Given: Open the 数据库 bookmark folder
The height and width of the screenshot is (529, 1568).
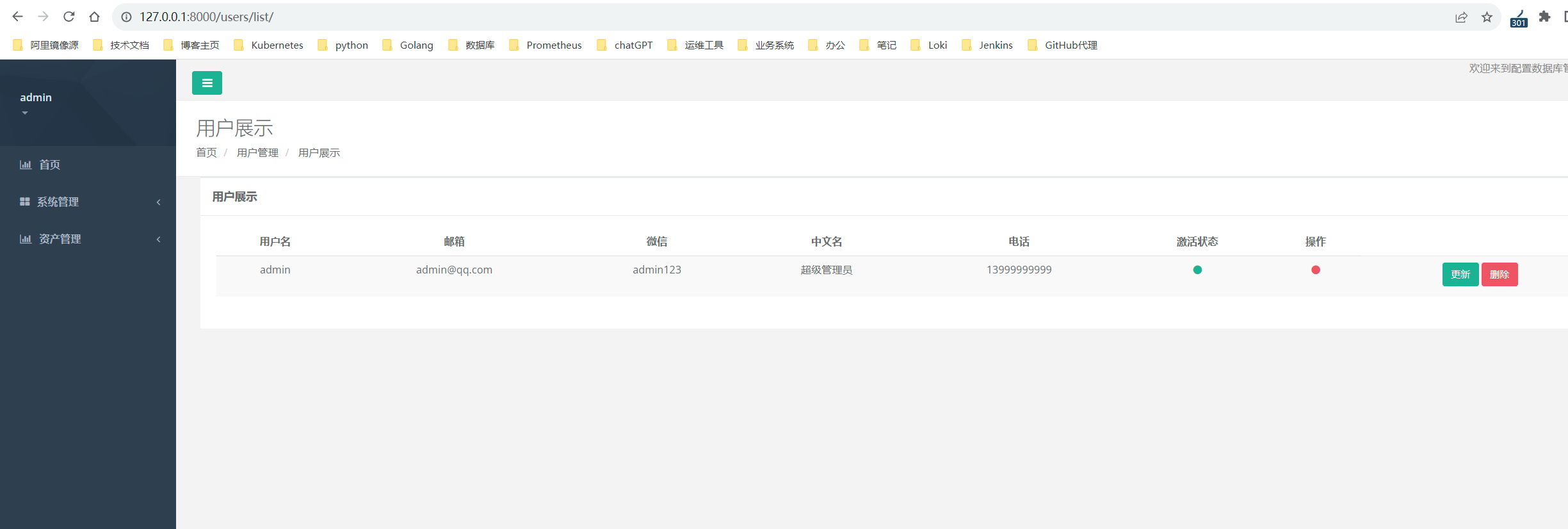Looking at the screenshot, I should point(471,45).
